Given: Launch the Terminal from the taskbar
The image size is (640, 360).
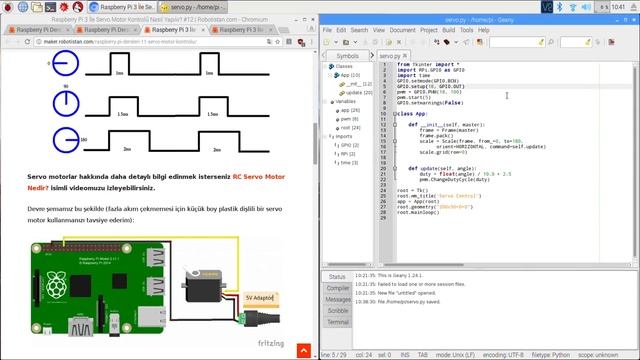Looking at the screenshot, I should click(x=51, y=7).
